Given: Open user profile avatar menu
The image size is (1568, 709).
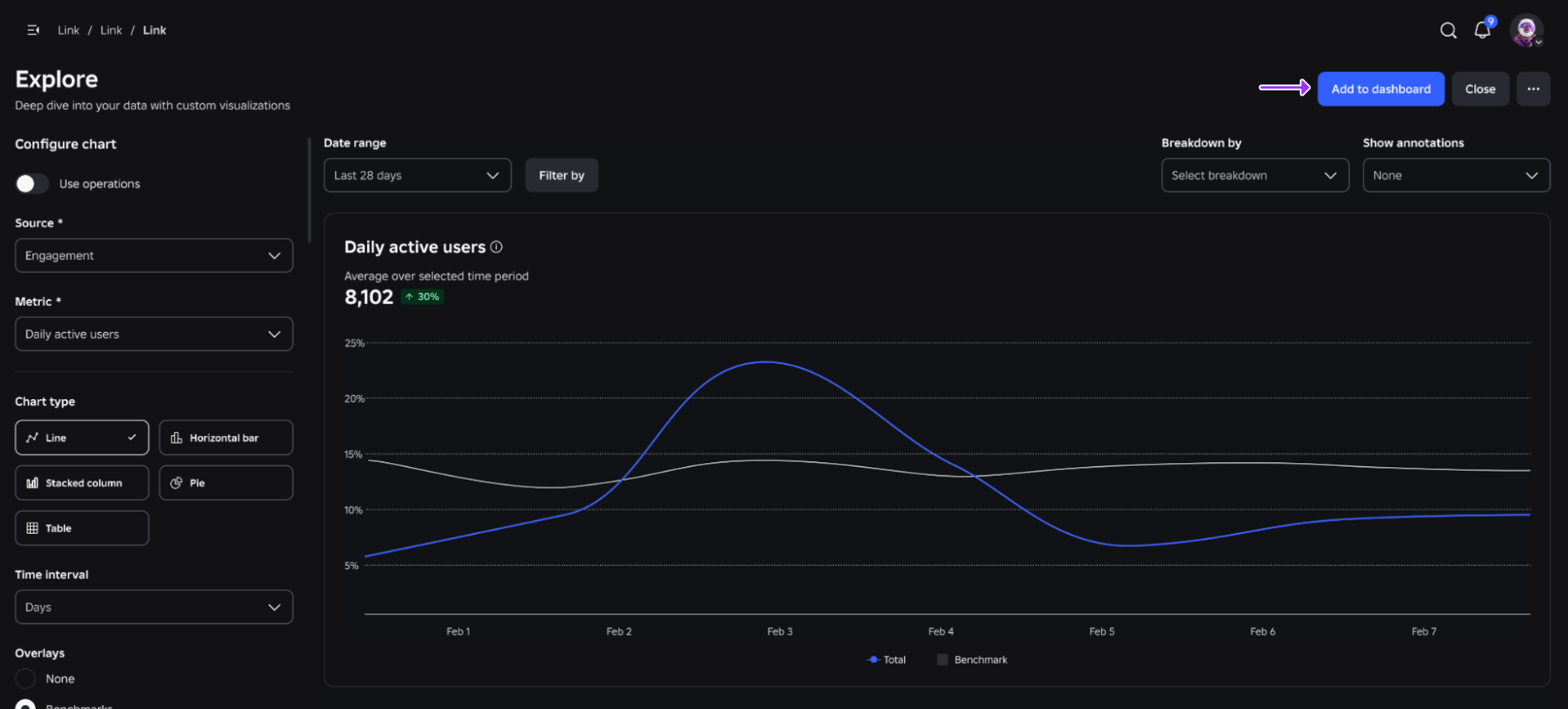Looking at the screenshot, I should pyautogui.click(x=1526, y=30).
